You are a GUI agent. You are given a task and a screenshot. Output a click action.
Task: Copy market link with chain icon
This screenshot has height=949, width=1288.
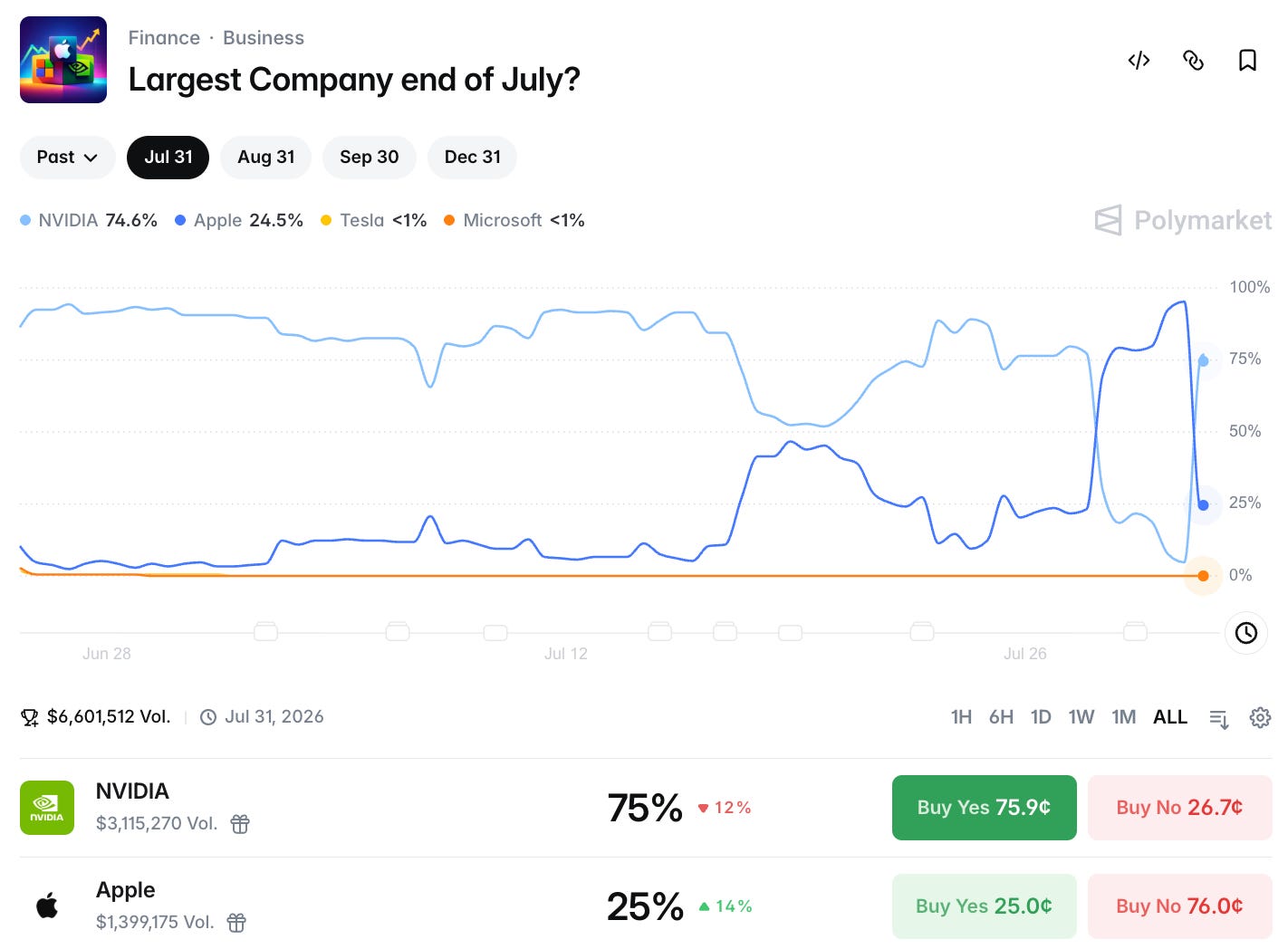[1193, 61]
